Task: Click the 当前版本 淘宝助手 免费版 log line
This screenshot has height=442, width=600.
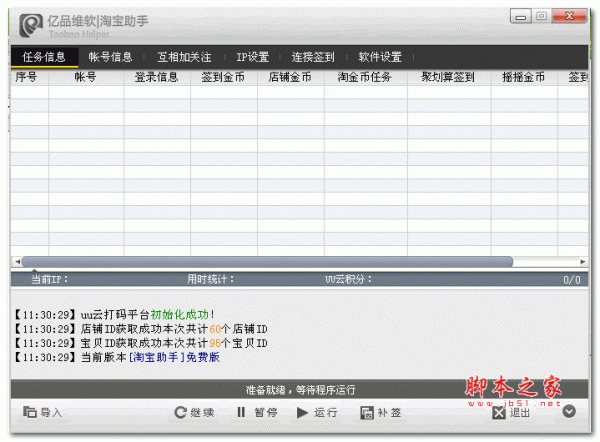Action: pos(117,357)
